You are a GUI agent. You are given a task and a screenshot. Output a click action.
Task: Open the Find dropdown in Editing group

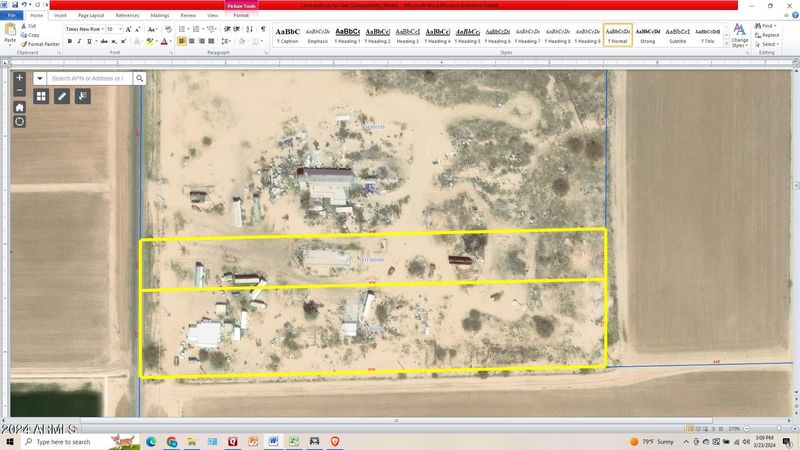coord(767,25)
